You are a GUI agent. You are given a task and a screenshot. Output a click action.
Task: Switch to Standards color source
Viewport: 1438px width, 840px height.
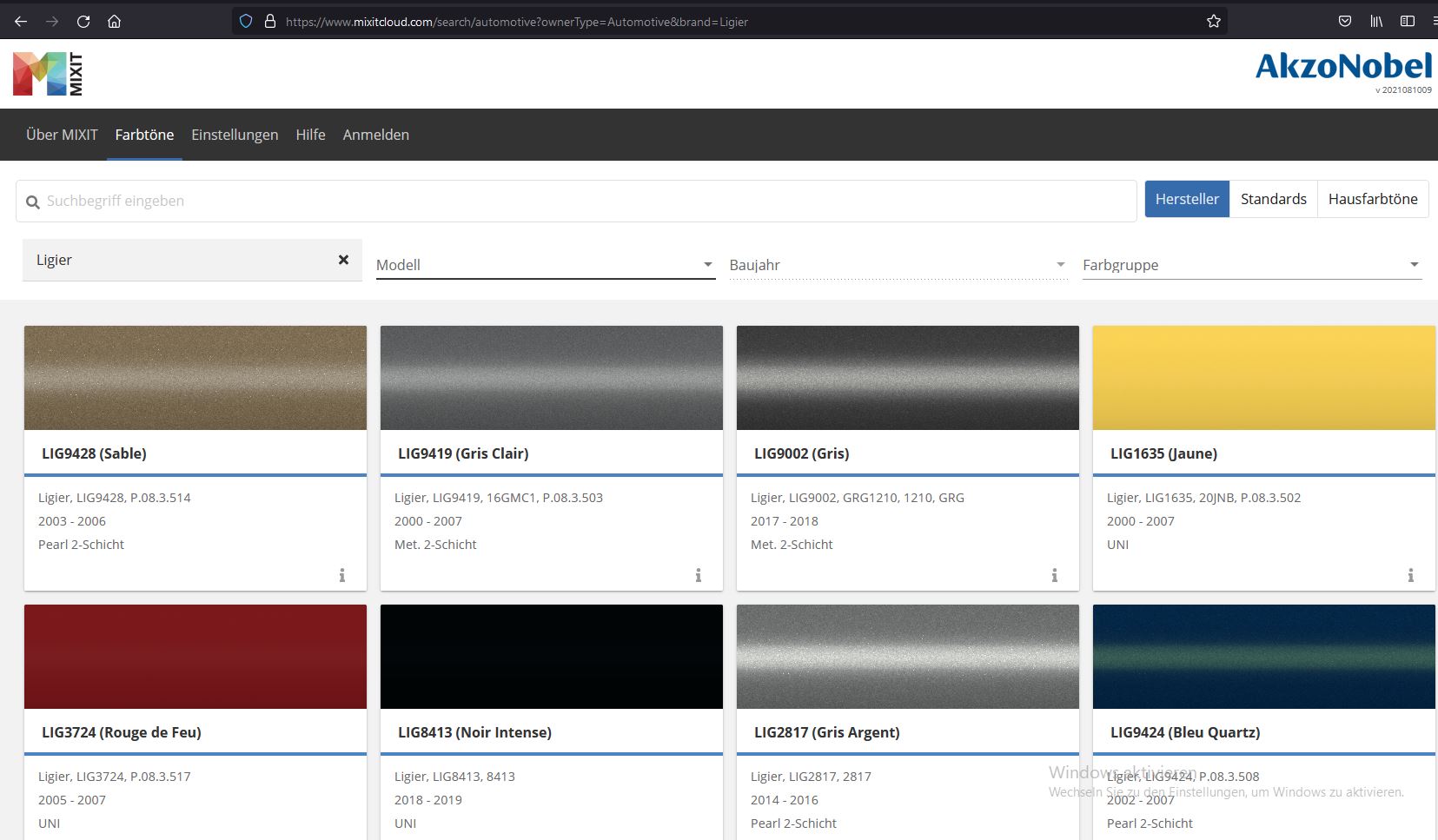pos(1273,199)
